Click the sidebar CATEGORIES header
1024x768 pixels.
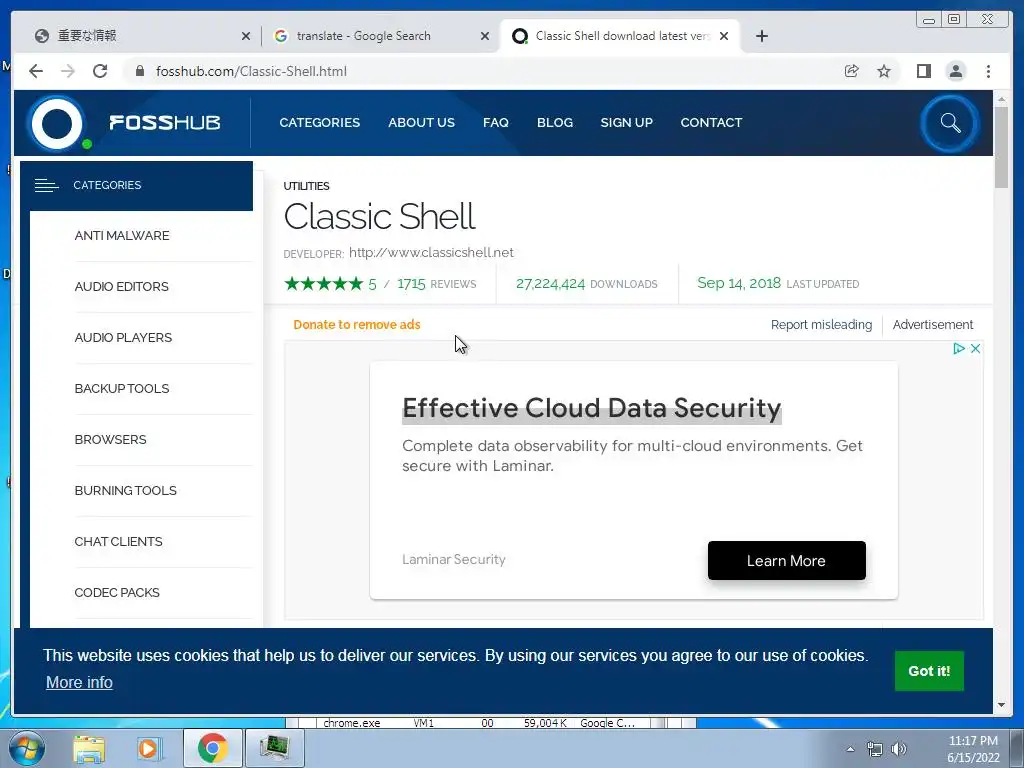point(136,185)
